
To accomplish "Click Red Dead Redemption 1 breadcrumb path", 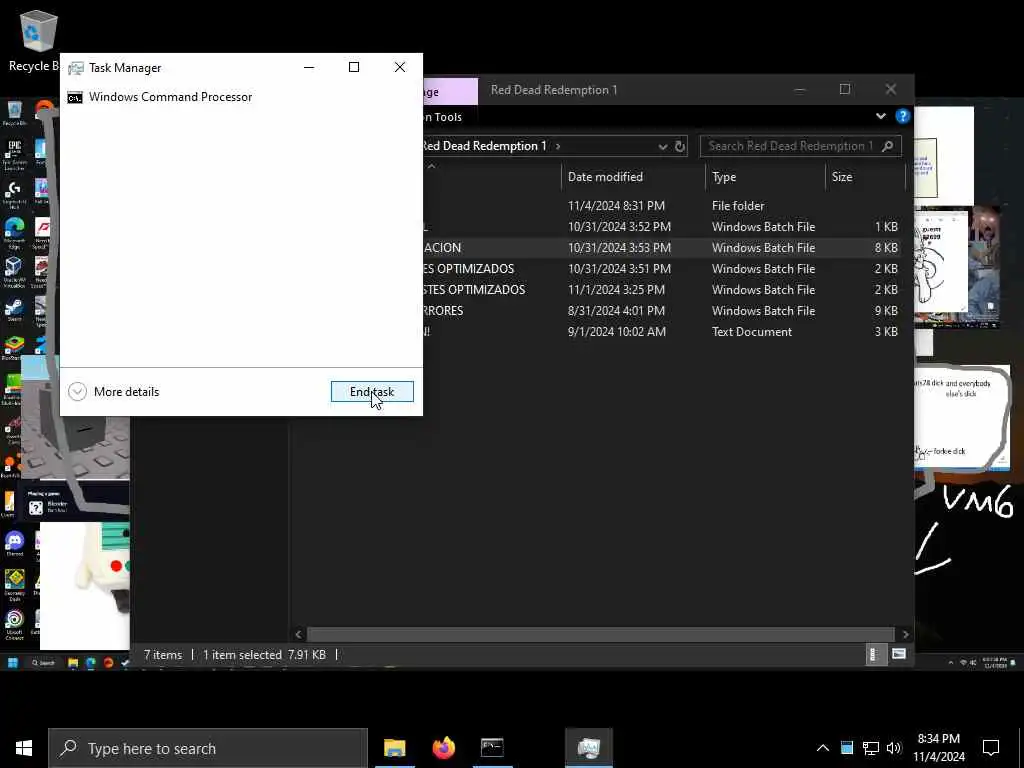I will click(x=485, y=146).
